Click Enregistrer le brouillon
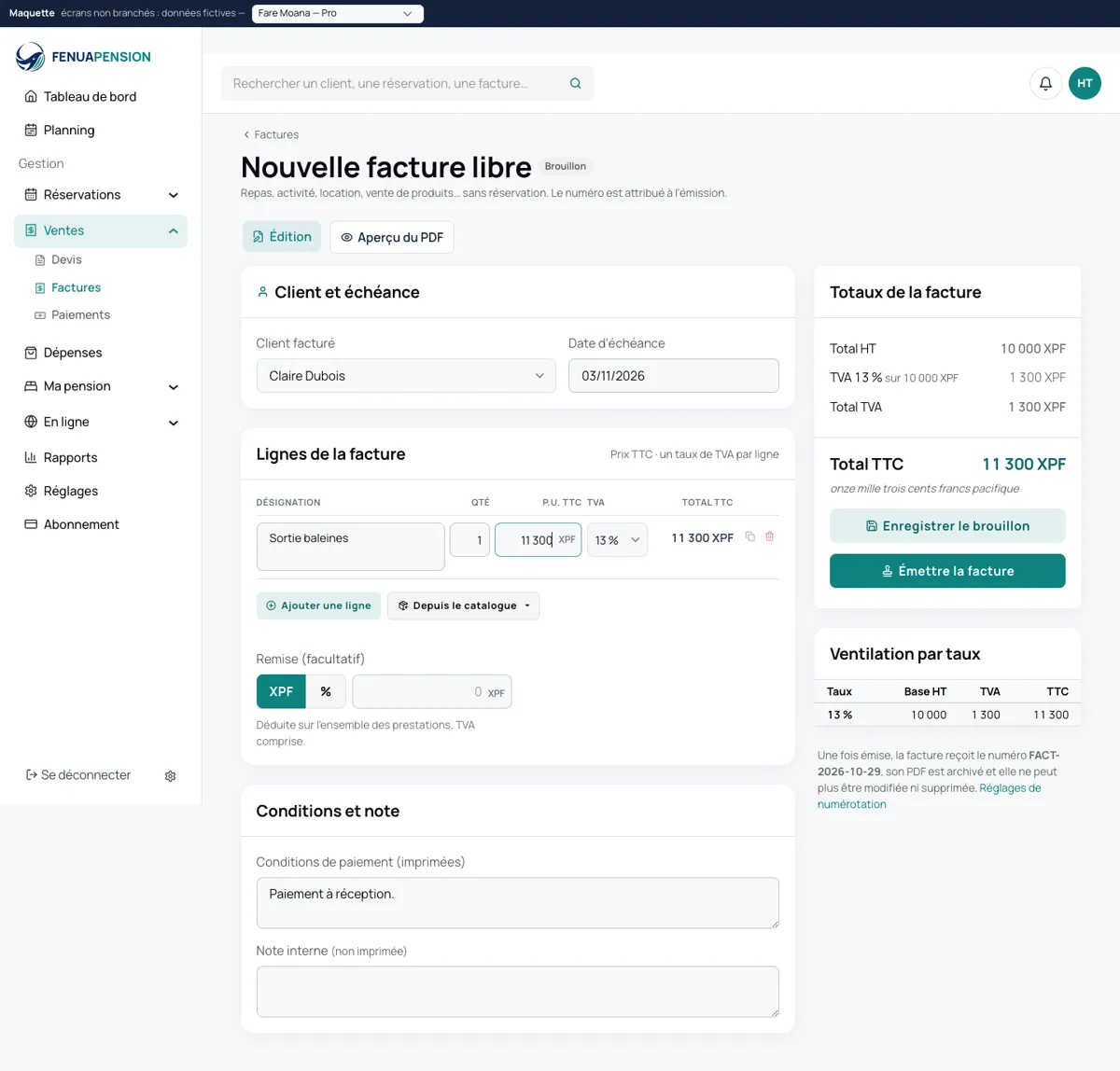Viewport: 1120px width, 1071px height. click(947, 526)
